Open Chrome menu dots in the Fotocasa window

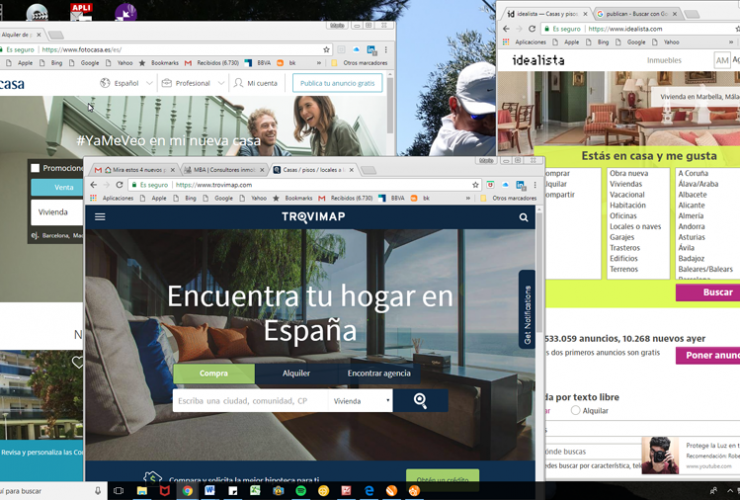[386, 49]
